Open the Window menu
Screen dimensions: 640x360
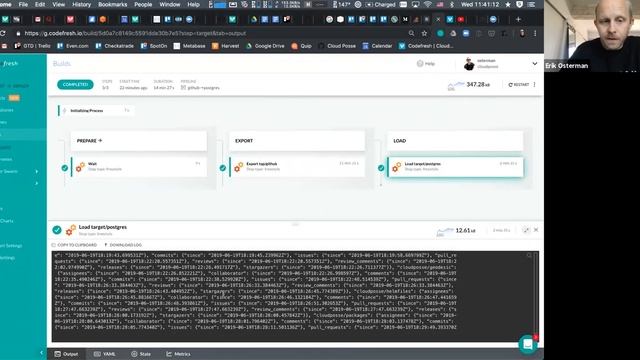(x=170, y=4)
